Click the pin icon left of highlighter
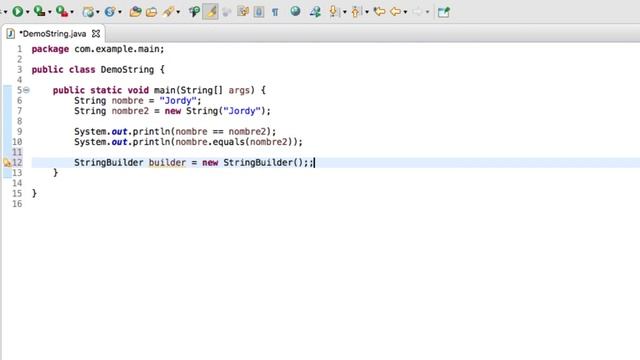 click(x=194, y=12)
